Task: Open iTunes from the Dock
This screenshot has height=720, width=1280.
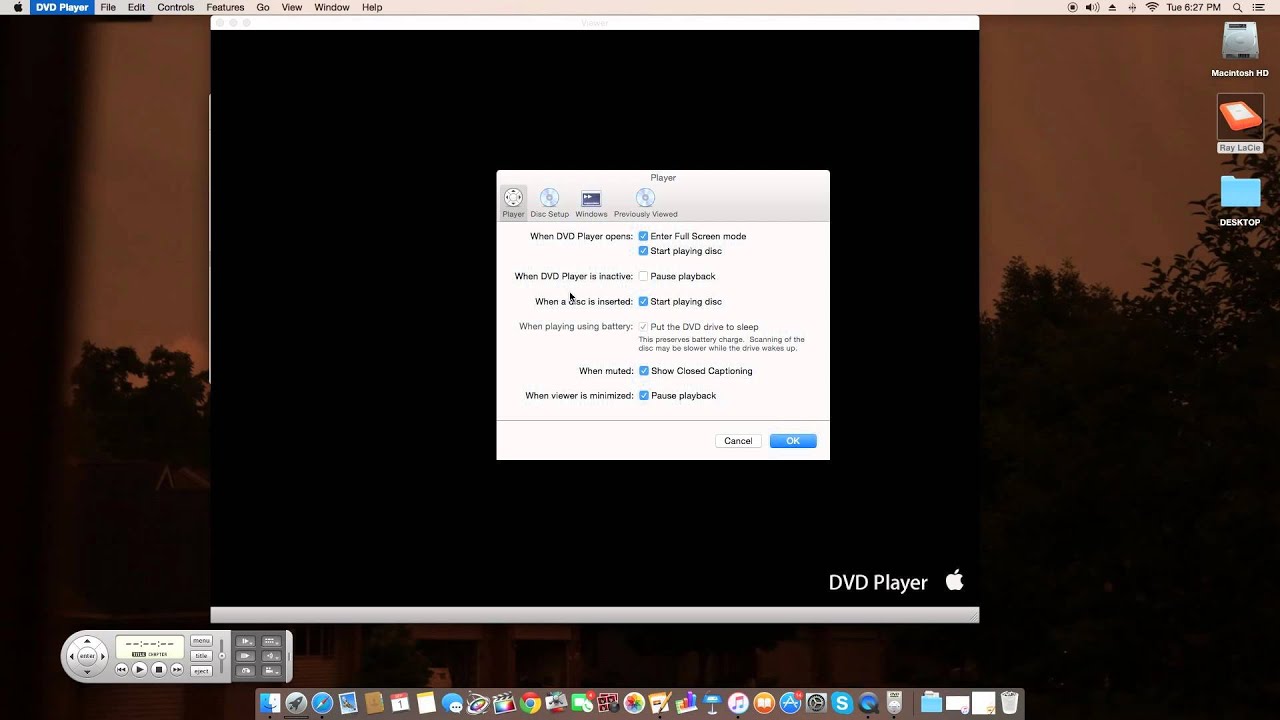Action: tap(738, 703)
